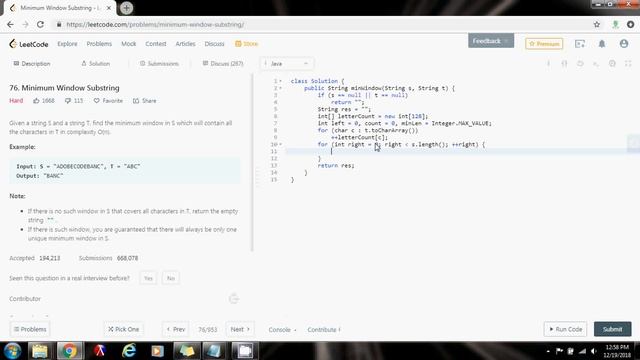Go to Next problem
The height and width of the screenshot is (360, 640).
point(240,329)
